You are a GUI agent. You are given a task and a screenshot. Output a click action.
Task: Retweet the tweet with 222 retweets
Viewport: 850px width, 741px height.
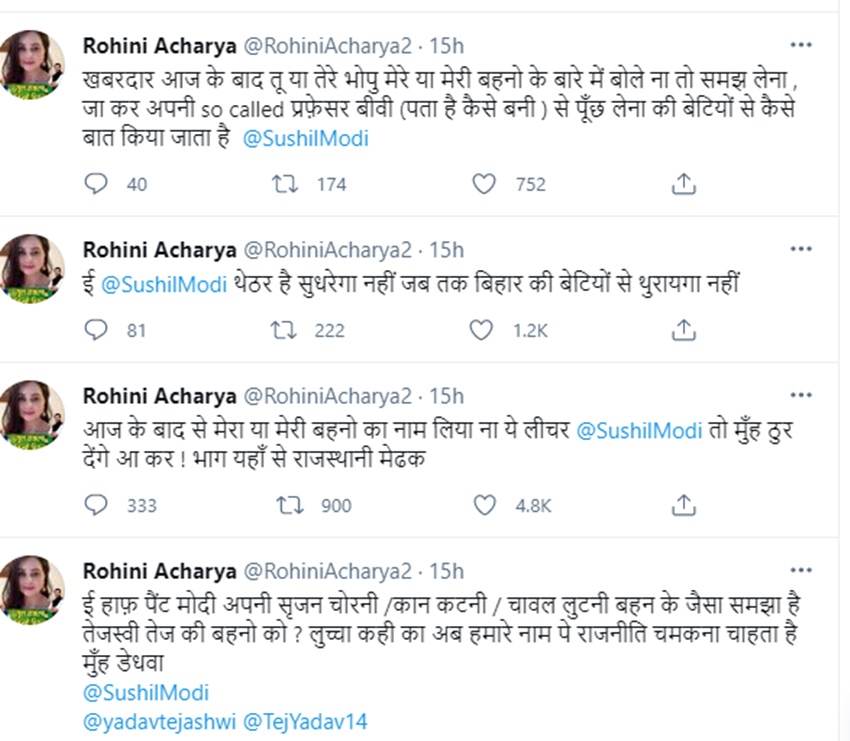(x=288, y=329)
